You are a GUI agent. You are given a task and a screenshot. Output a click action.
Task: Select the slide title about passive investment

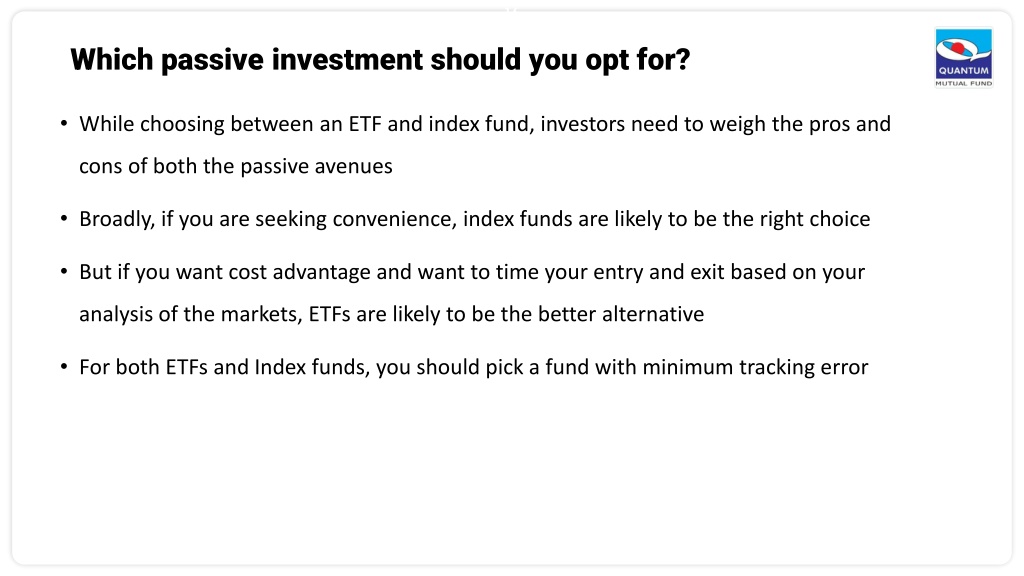click(x=380, y=60)
